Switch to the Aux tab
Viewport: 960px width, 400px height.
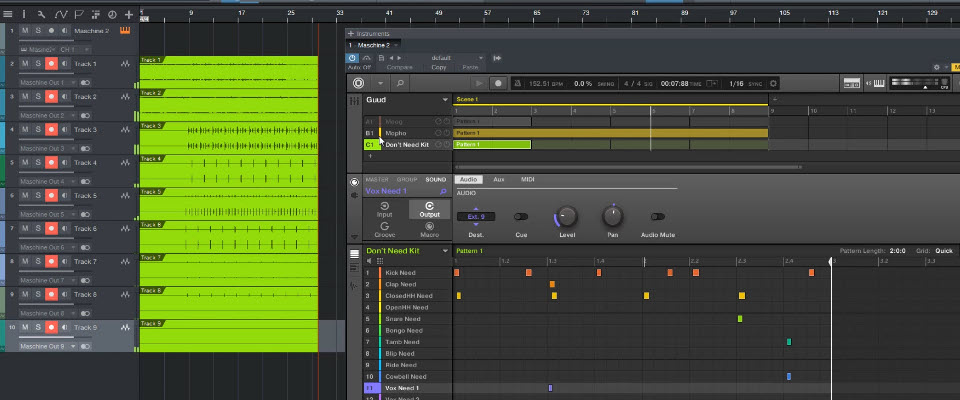tap(499, 179)
